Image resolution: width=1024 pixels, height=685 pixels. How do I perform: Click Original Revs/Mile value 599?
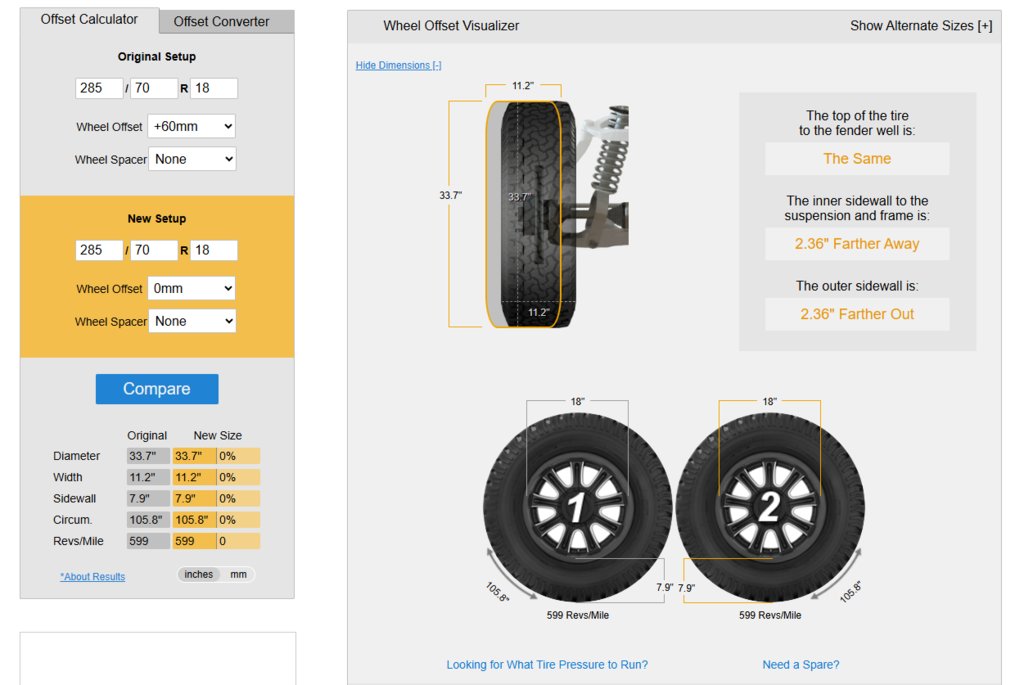click(148, 541)
